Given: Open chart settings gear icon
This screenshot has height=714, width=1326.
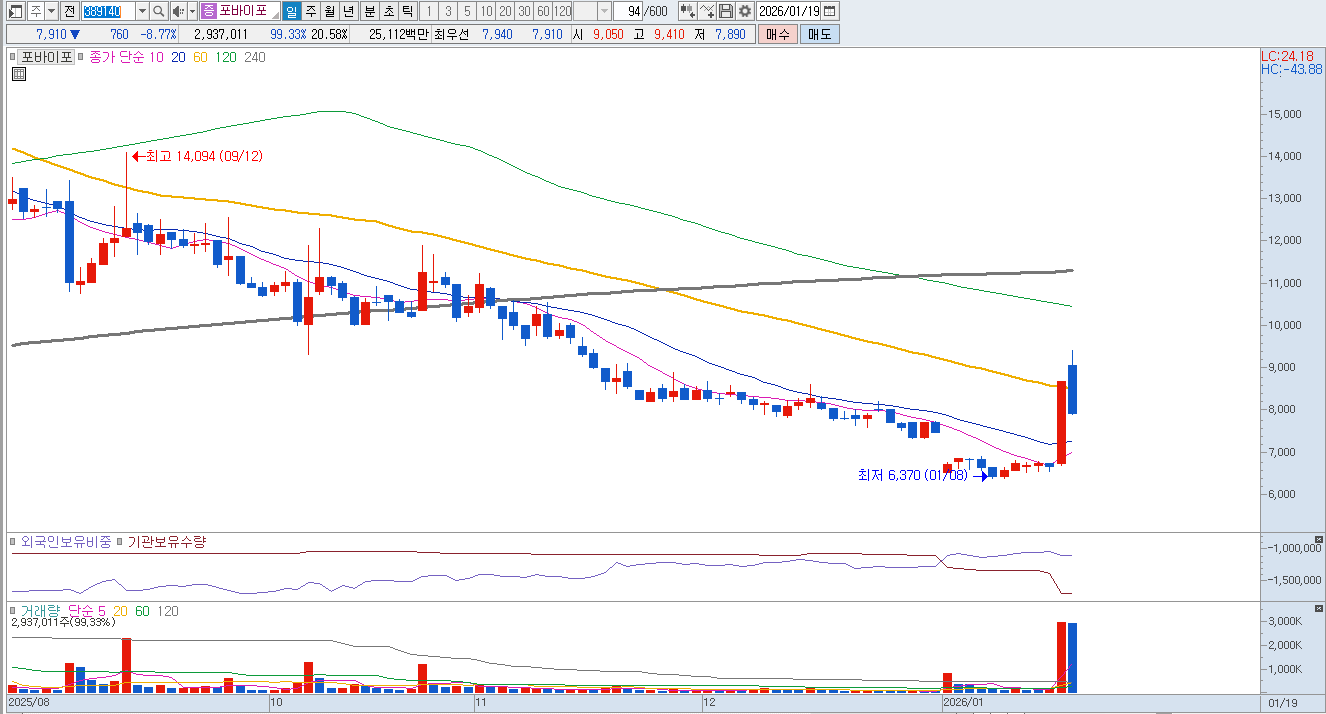Looking at the screenshot, I should (744, 11).
